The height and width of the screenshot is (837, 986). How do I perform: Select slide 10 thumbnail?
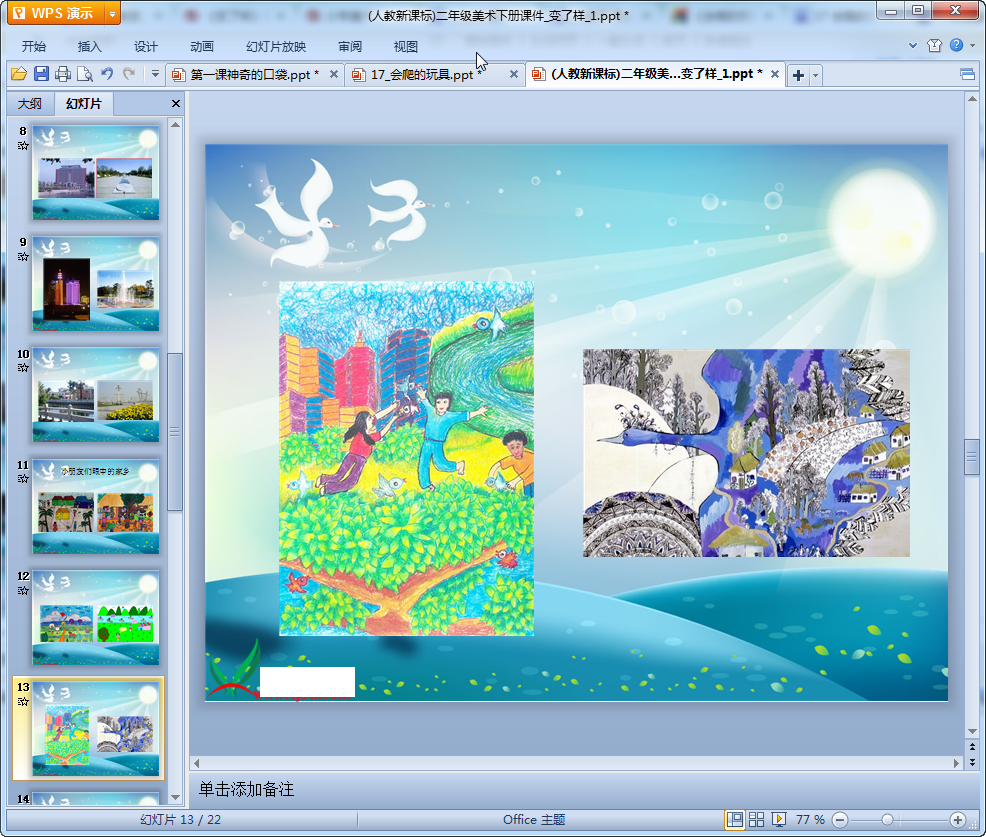(96, 395)
